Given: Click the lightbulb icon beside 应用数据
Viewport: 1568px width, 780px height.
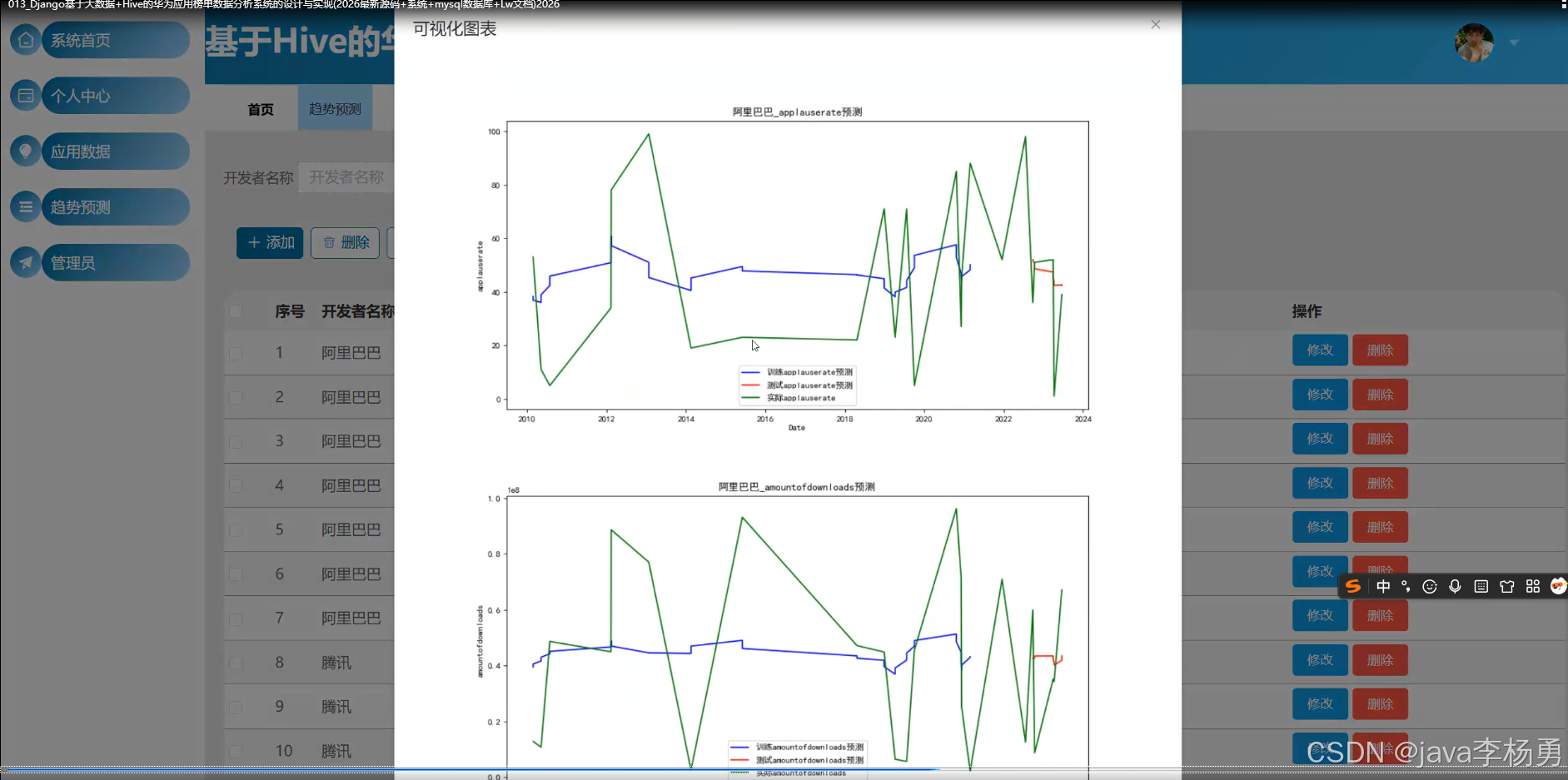Looking at the screenshot, I should (26, 152).
